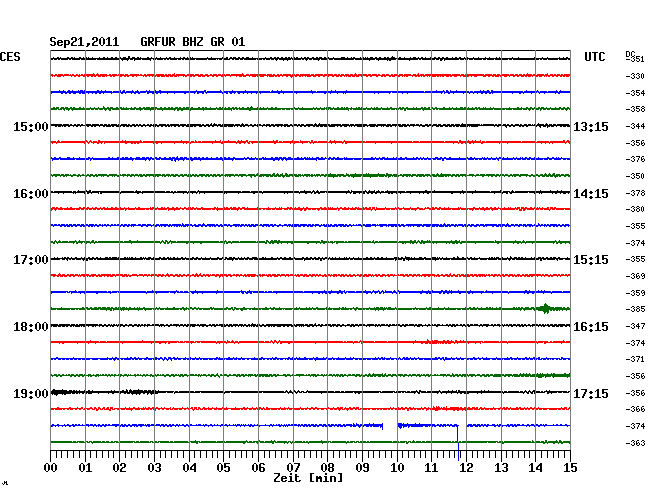The image size is (650, 494).
Task: Click the '11' minute axis label
Action: point(431,468)
